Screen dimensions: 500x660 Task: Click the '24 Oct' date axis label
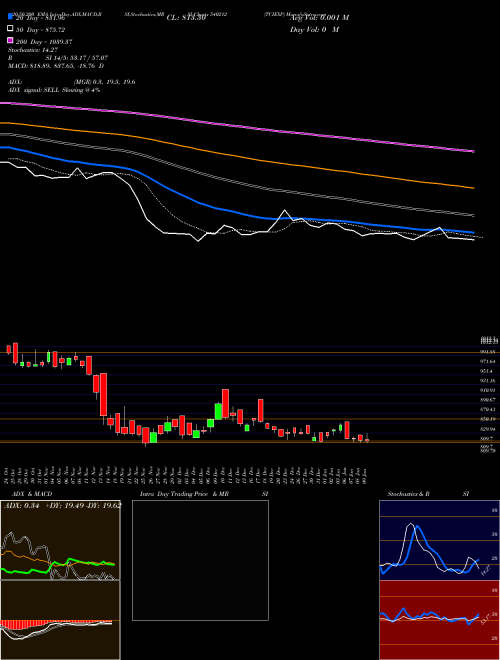tap(8, 476)
